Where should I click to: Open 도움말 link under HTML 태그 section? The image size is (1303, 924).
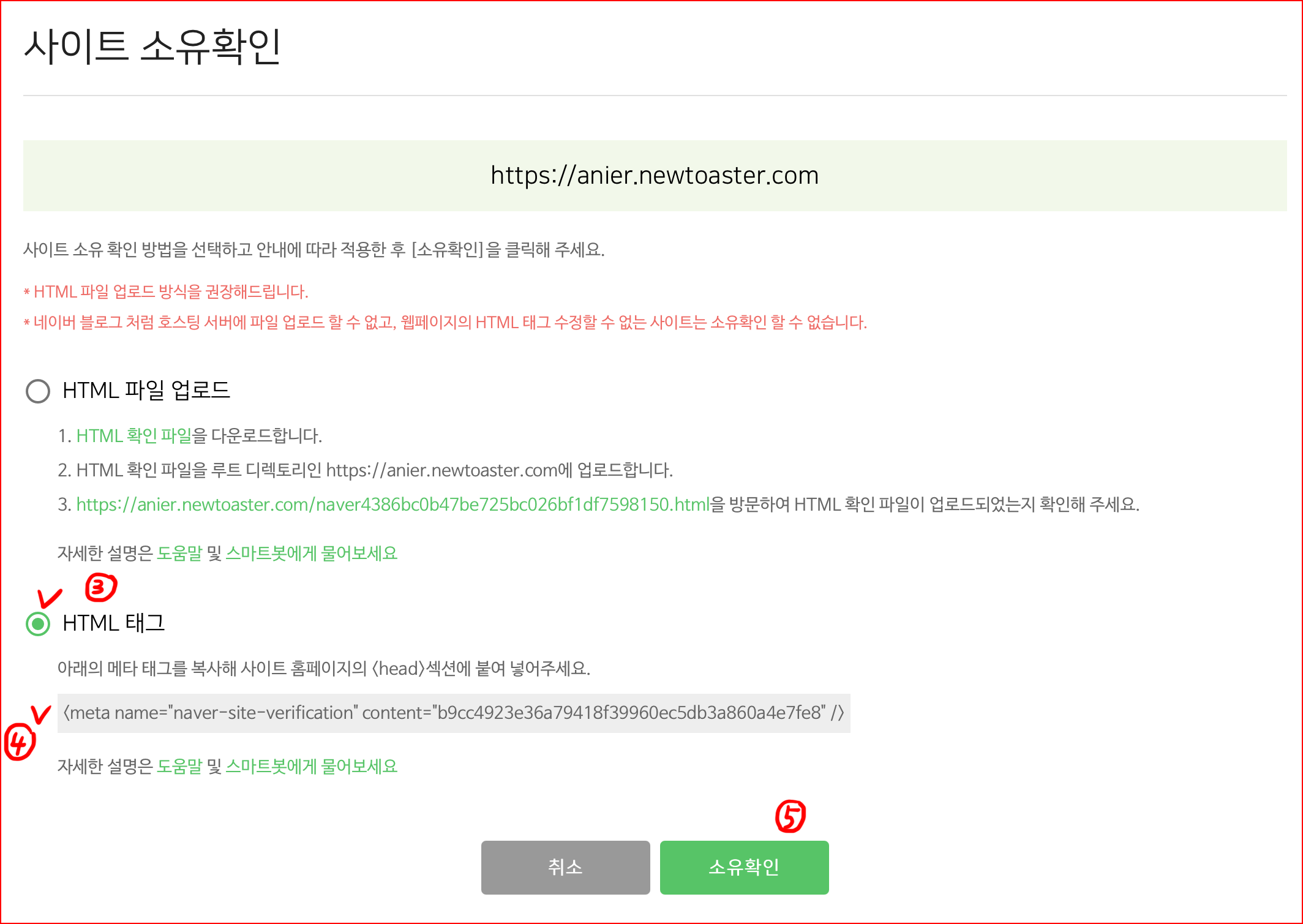(x=179, y=767)
